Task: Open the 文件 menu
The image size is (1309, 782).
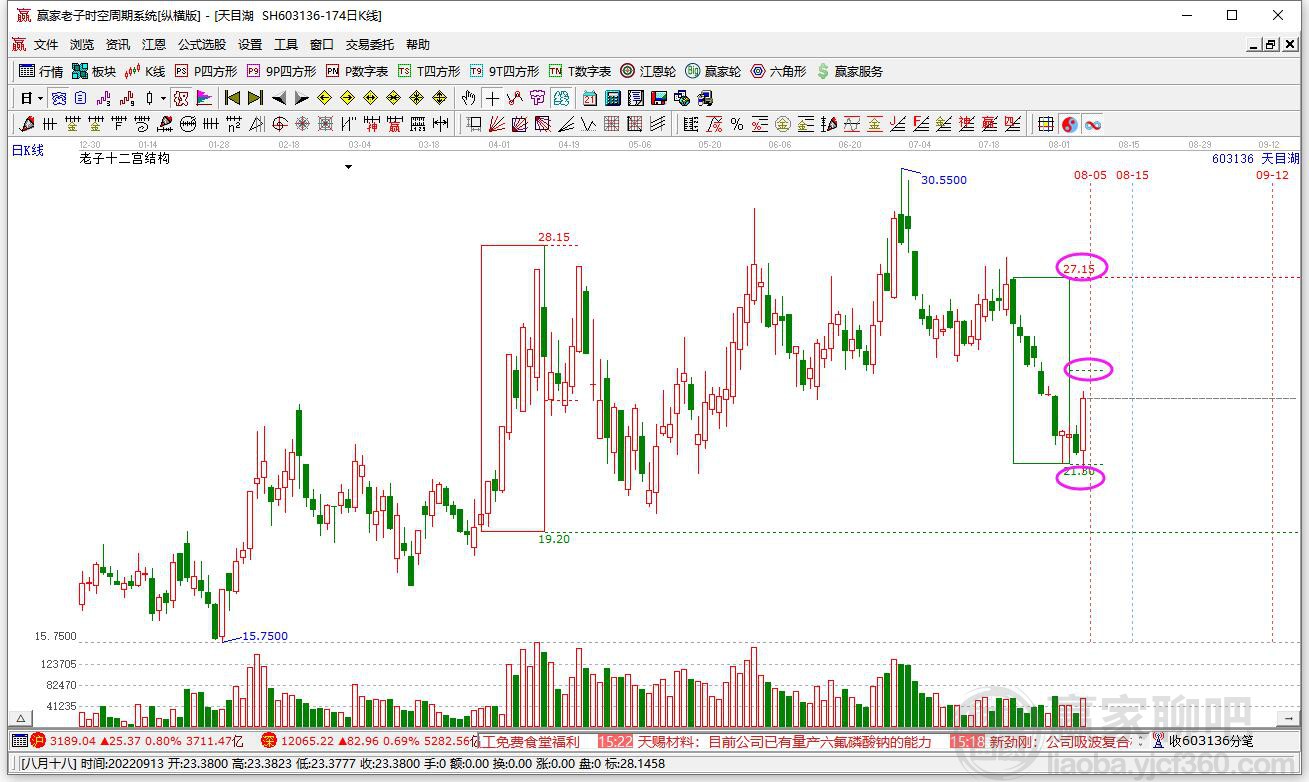Action: click(46, 45)
